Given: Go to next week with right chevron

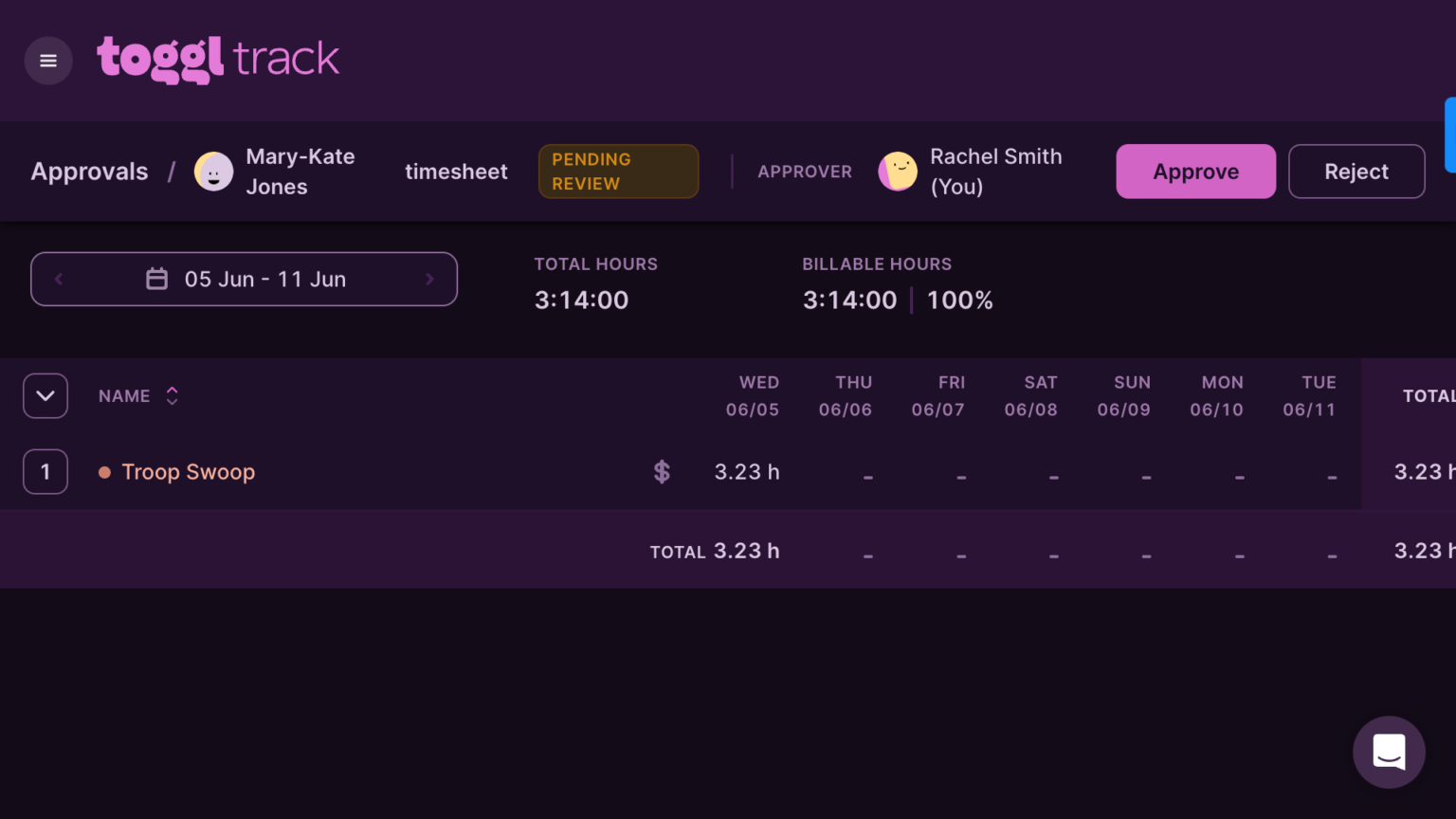Looking at the screenshot, I should coord(429,279).
